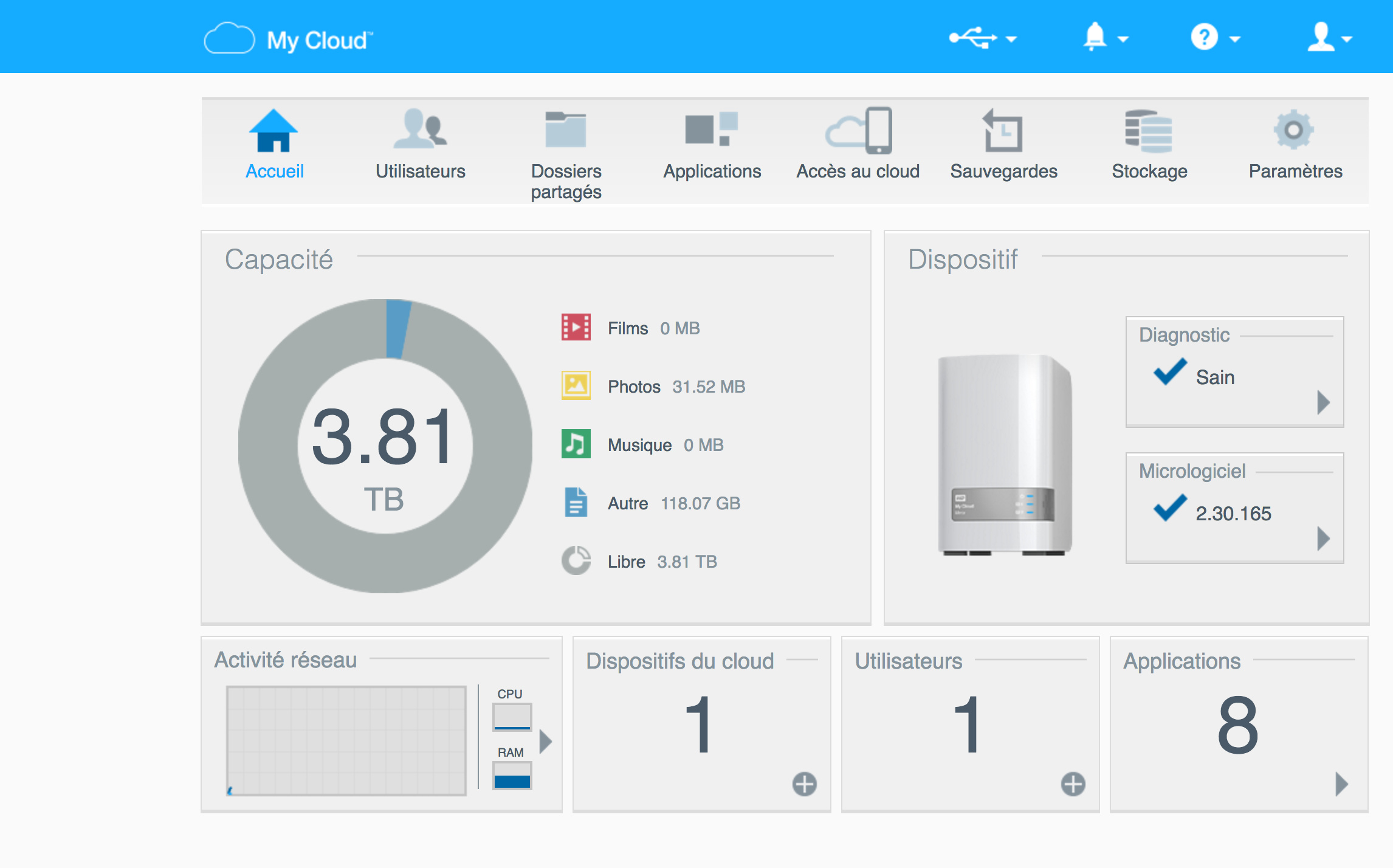Add a user with plus button
Viewport: 1393px width, 868px height.
click(x=1073, y=784)
